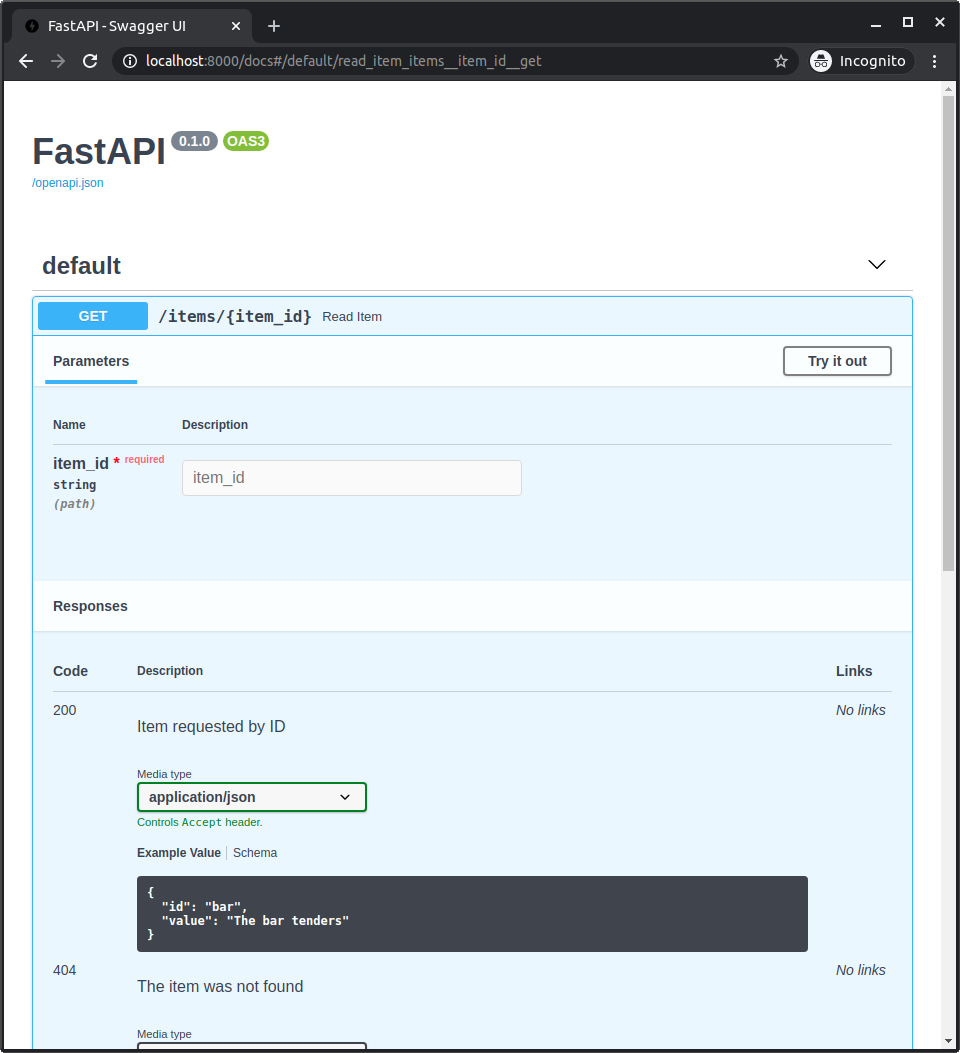This screenshot has width=960, height=1053.
Task: Select the Parameters tab
Action: tap(91, 361)
